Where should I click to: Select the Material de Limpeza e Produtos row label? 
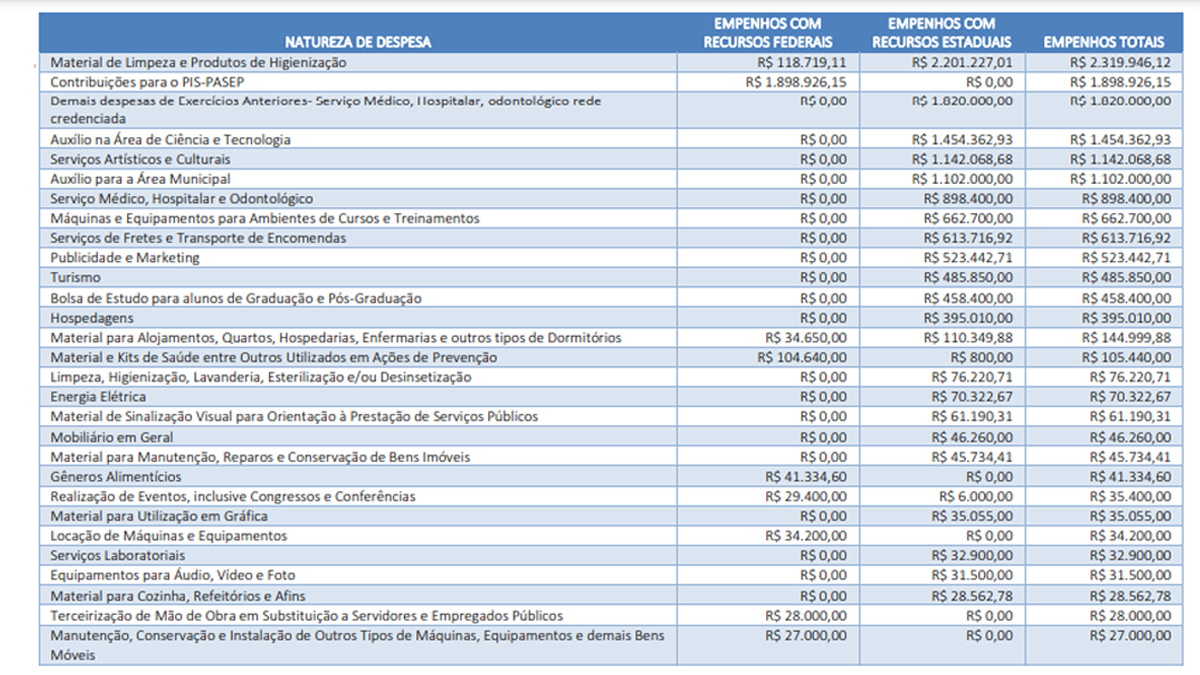coord(198,62)
